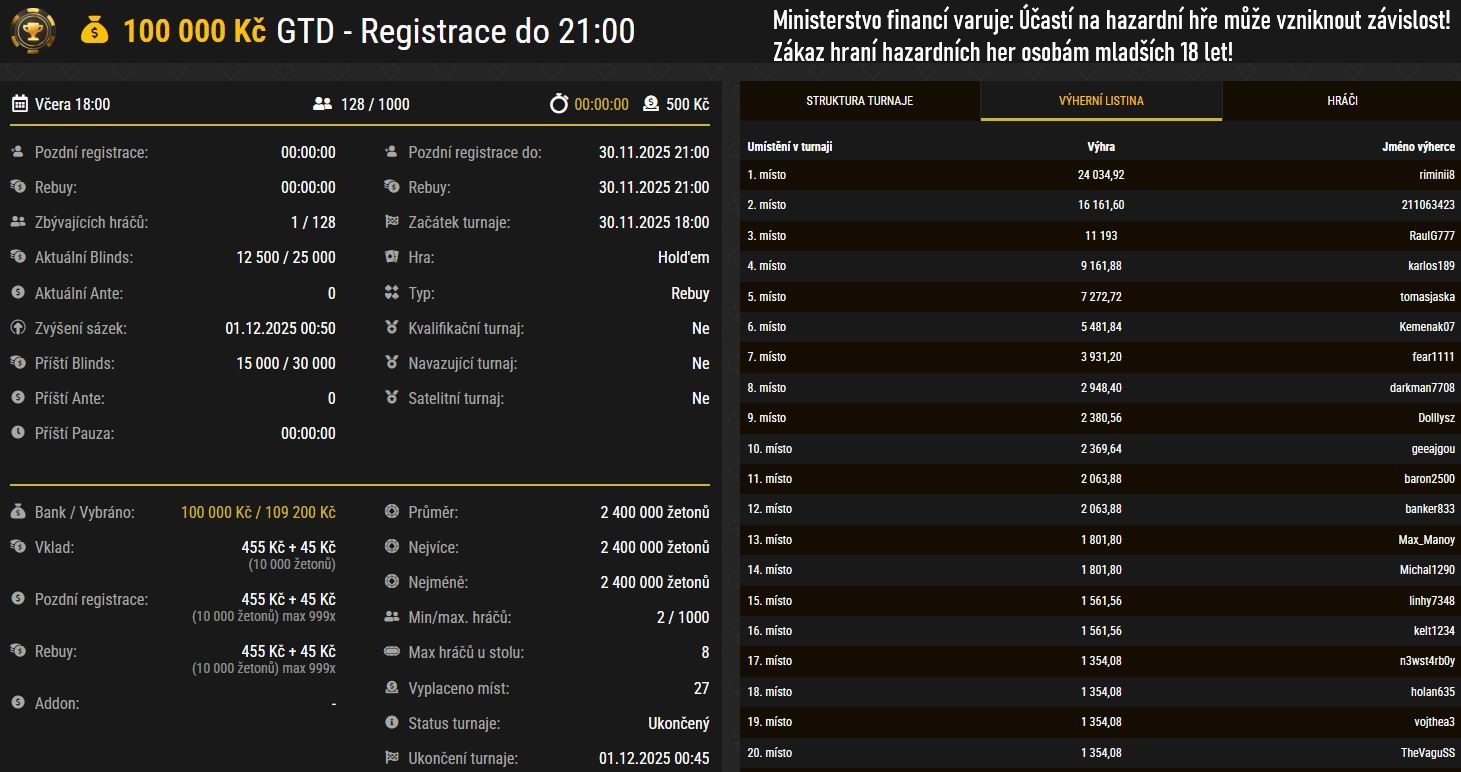Select player Kemenak07
1461x772 pixels.
pos(1427,327)
